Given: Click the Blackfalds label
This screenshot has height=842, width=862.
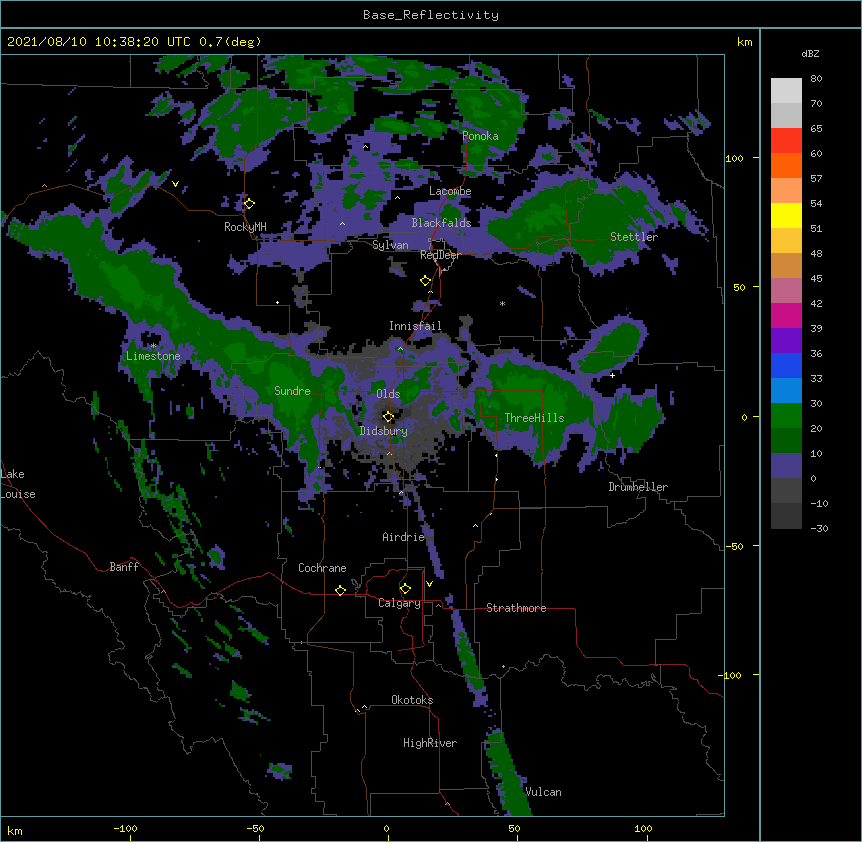Looking at the screenshot, I should pyautogui.click(x=441, y=223).
